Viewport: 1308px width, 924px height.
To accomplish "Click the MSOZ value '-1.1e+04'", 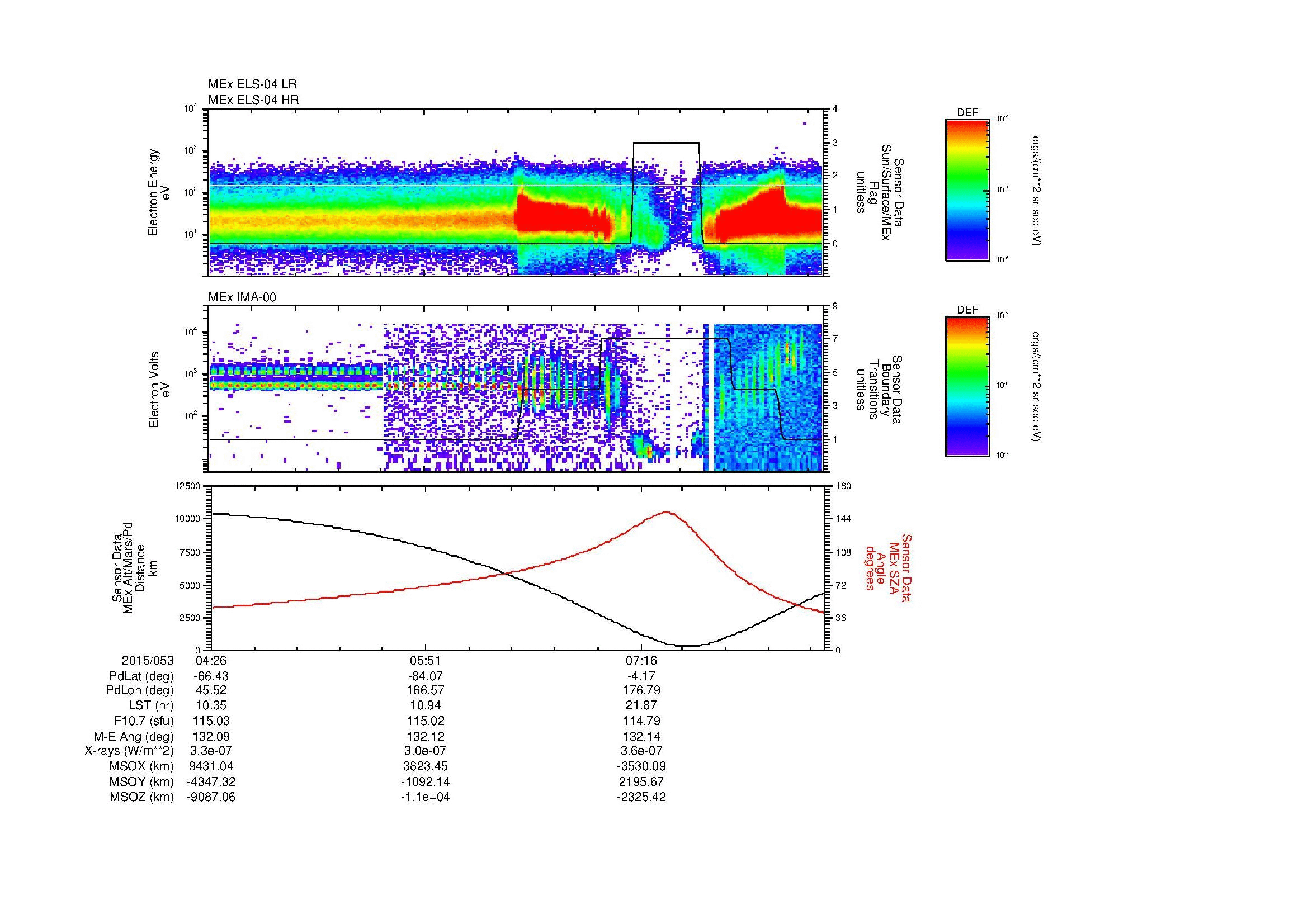I will [426, 797].
